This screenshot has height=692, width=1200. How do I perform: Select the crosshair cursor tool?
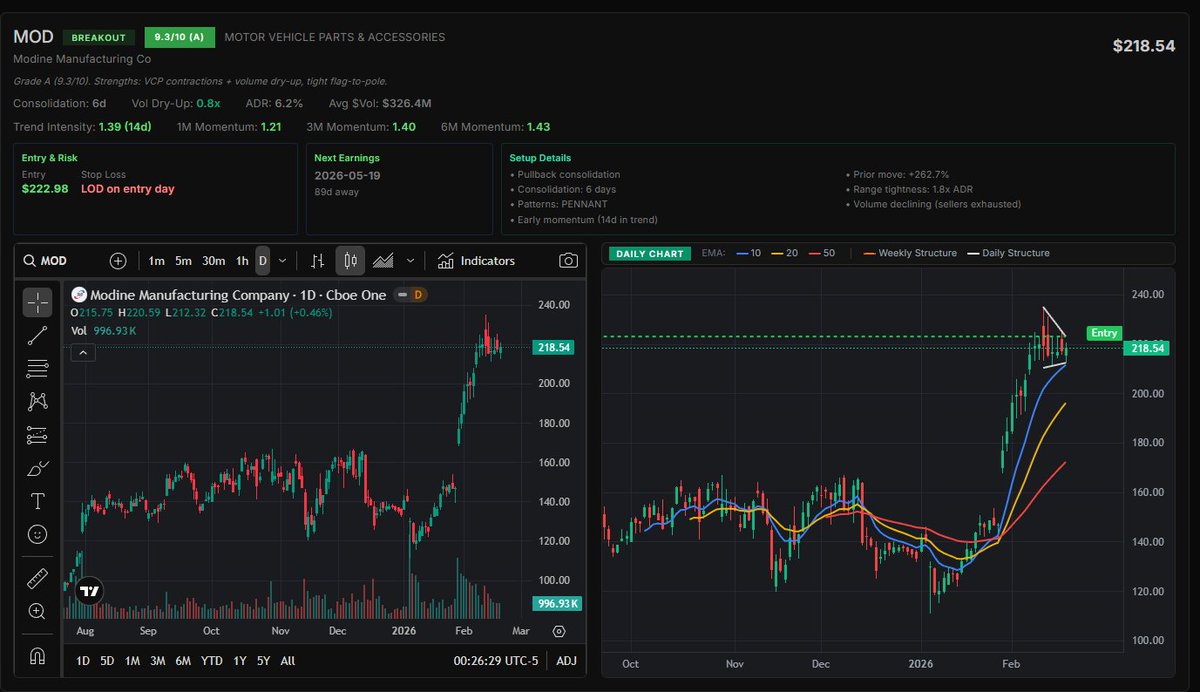pos(38,302)
